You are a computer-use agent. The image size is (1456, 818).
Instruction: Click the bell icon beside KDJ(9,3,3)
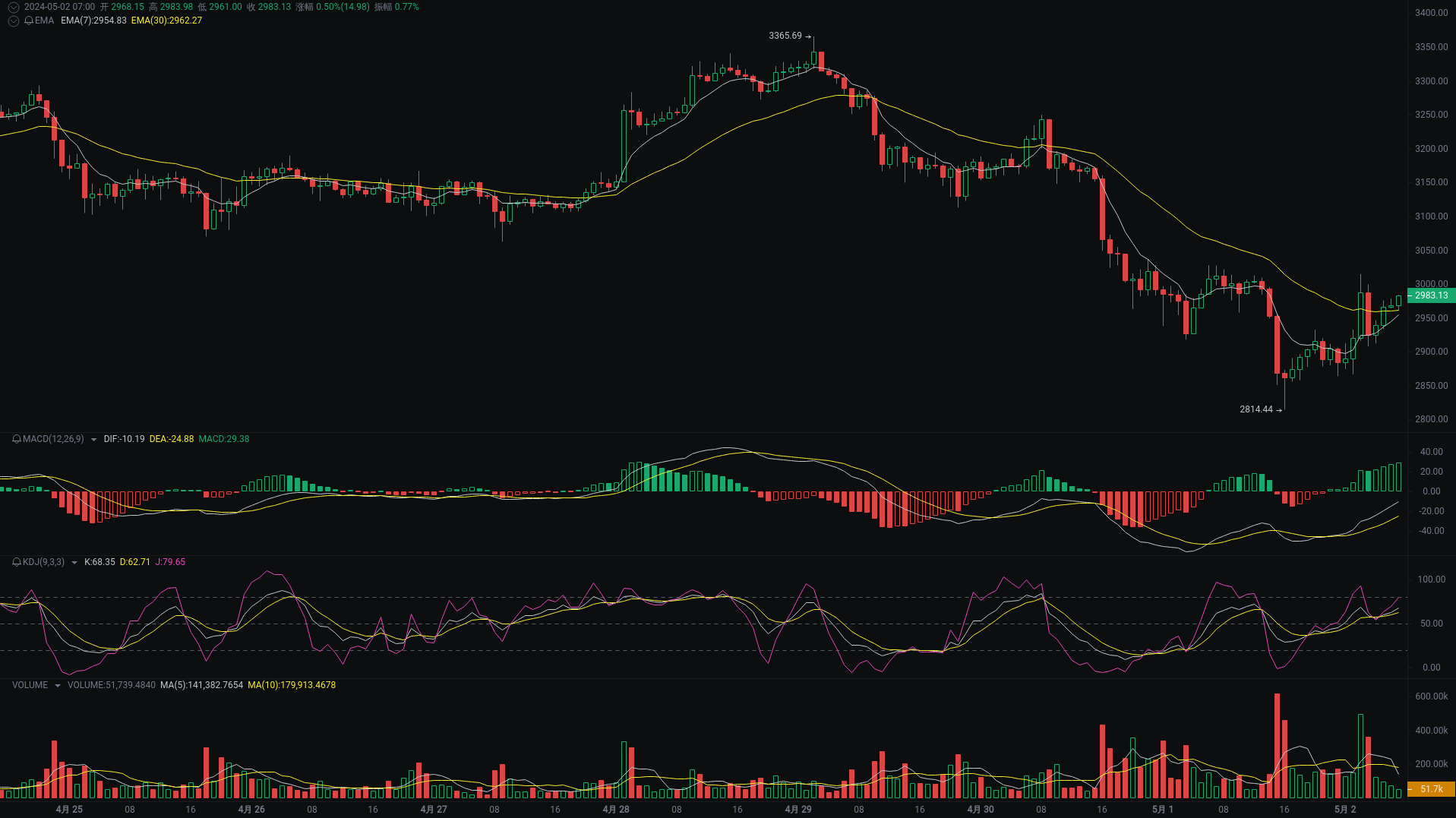click(17, 561)
